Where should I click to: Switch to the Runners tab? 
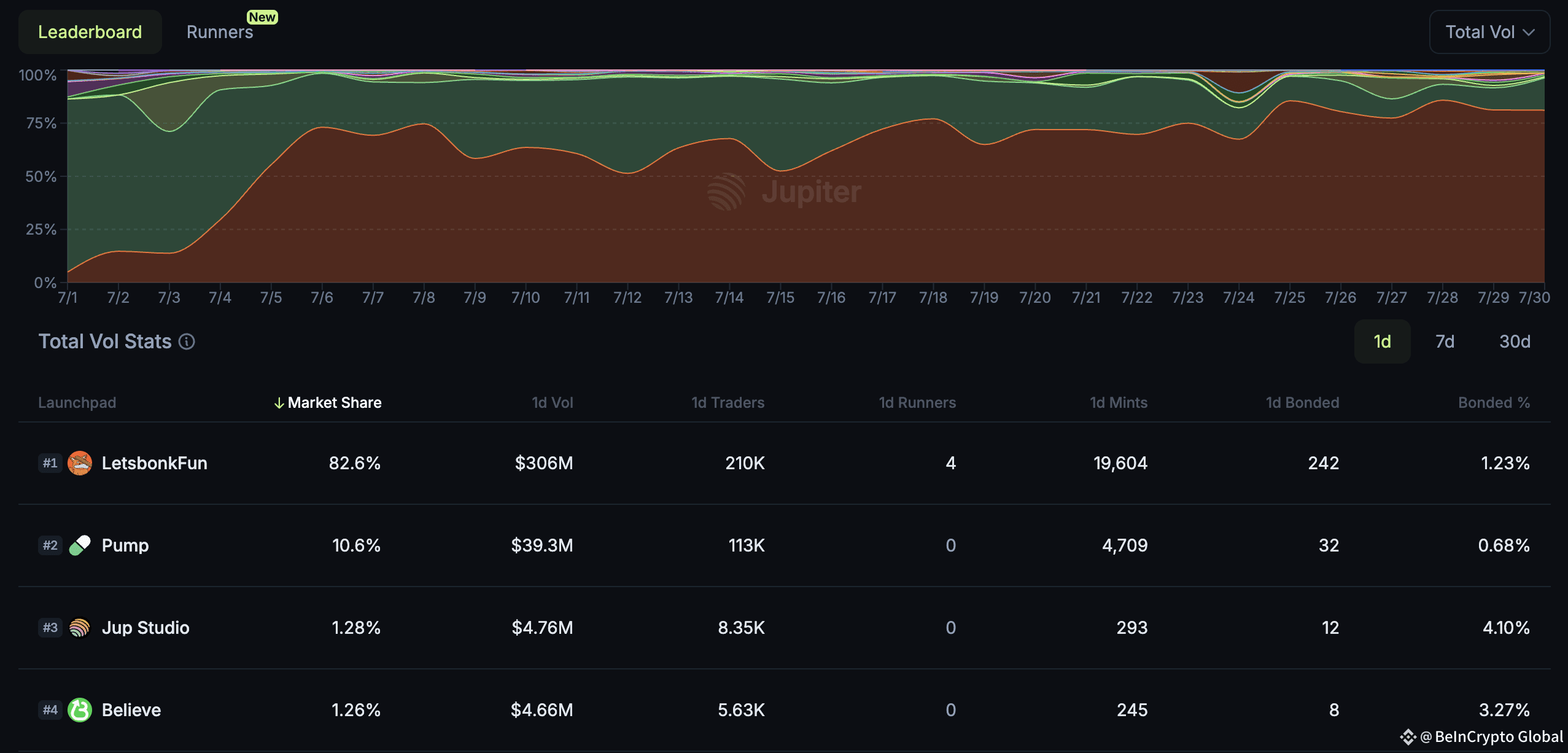pos(220,32)
